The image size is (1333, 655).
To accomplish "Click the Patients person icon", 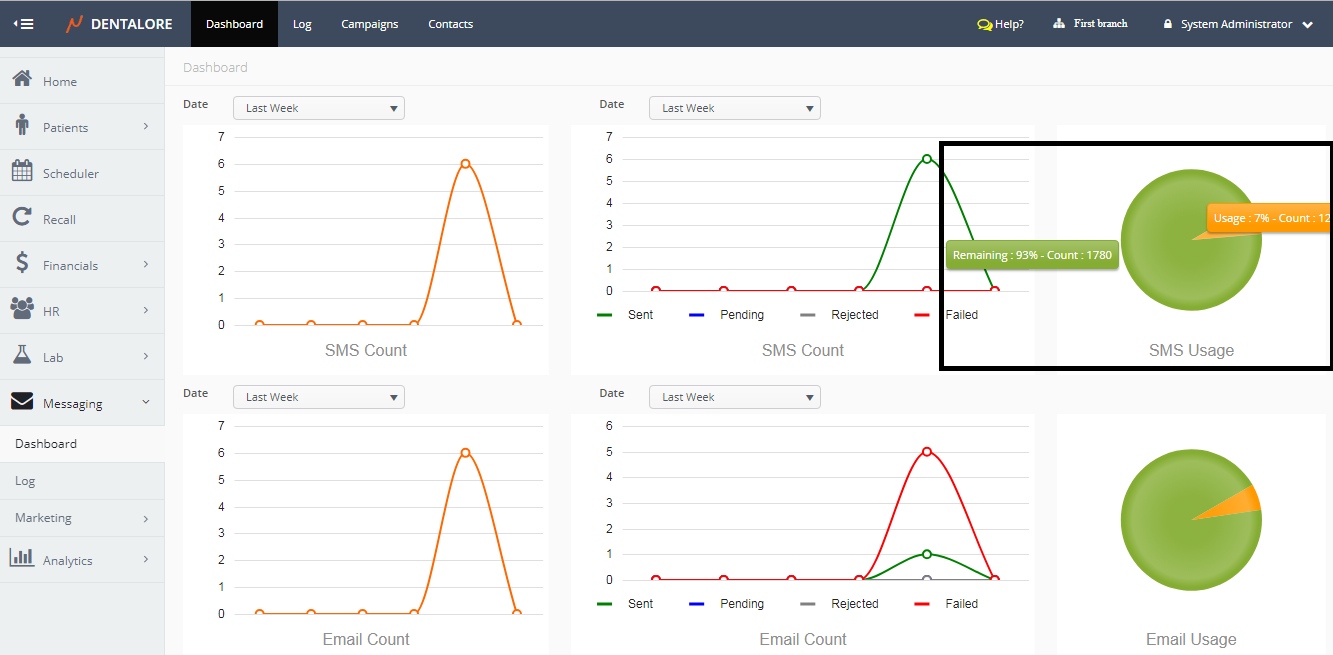I will 22,125.
